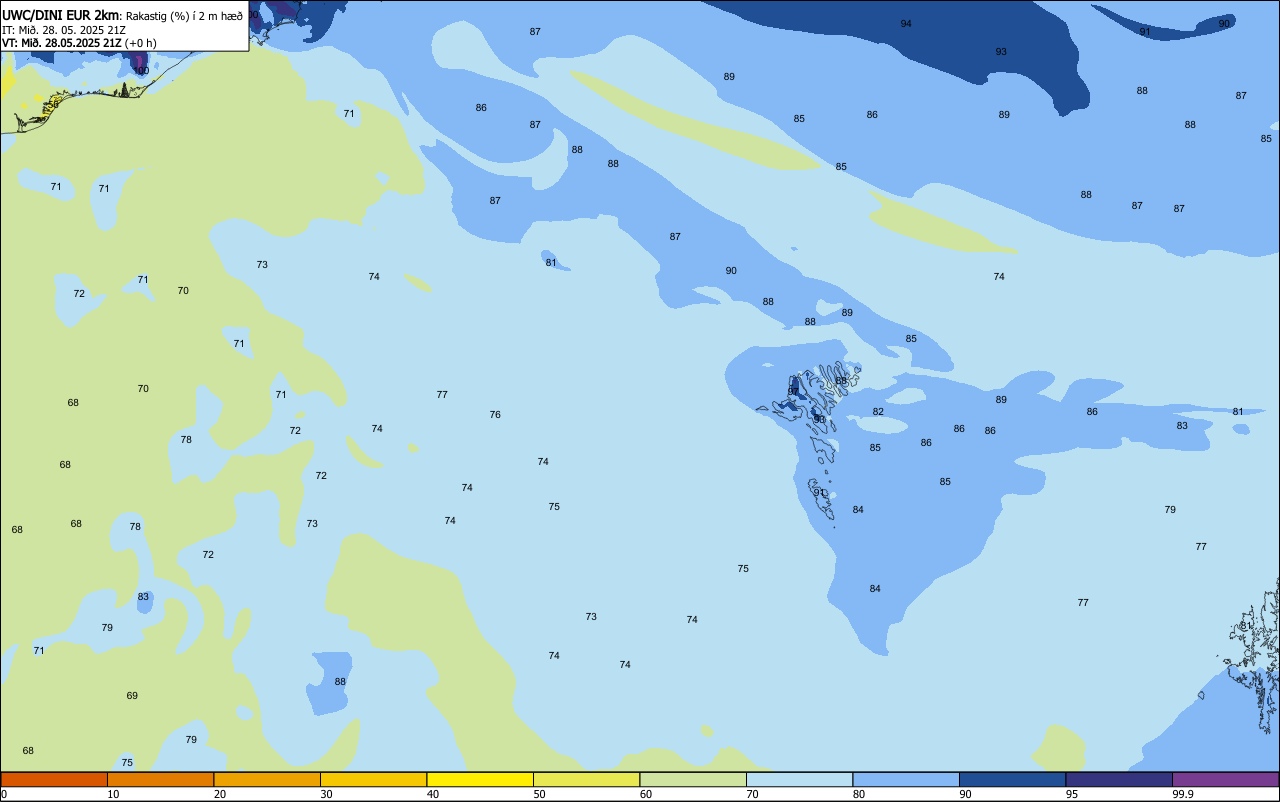Click the humidity value 76 on the map
Viewport: 1280px width, 802px height.
click(x=495, y=414)
